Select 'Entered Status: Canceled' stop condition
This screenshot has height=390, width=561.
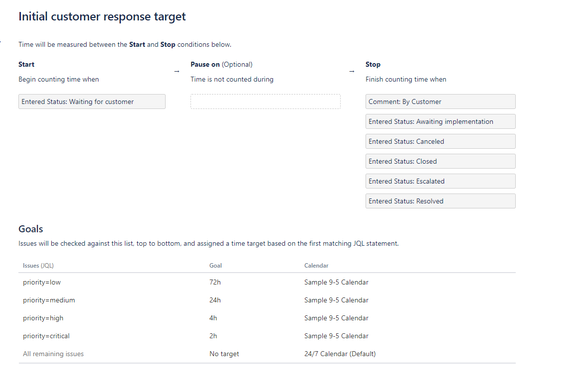(x=440, y=141)
